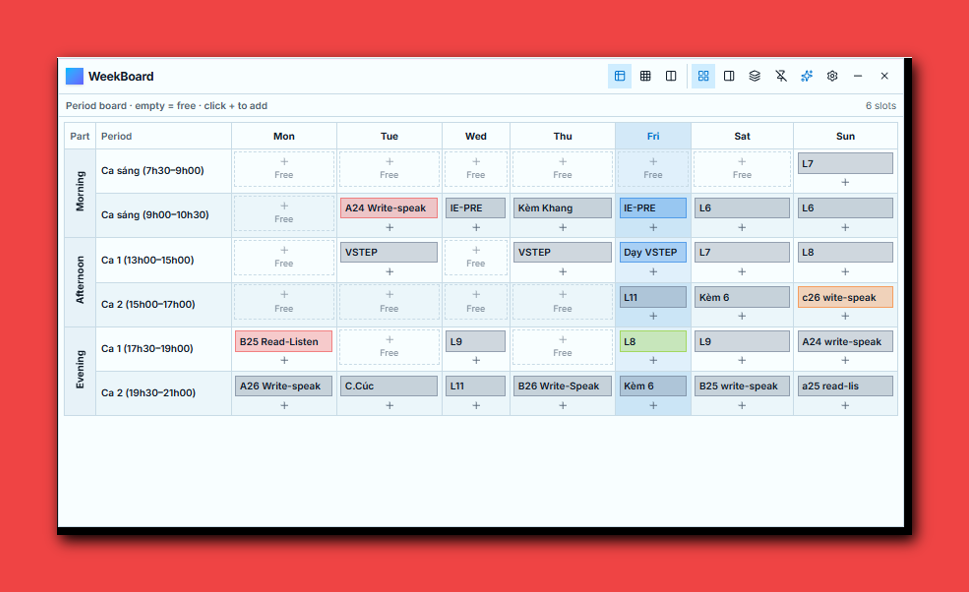
Task: Add entry below Sunday c26 wite-speak
Action: pos(845,316)
